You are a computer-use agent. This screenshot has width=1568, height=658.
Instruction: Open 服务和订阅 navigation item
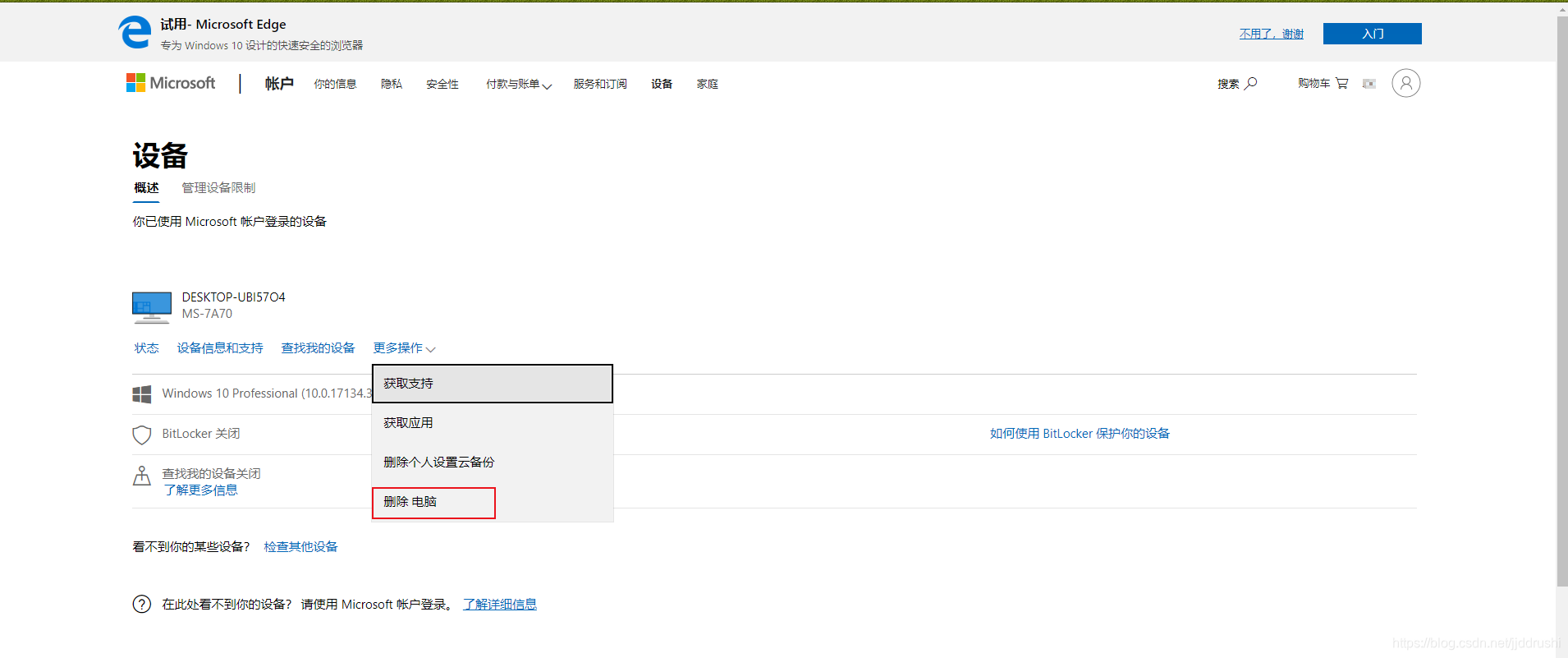(x=600, y=84)
